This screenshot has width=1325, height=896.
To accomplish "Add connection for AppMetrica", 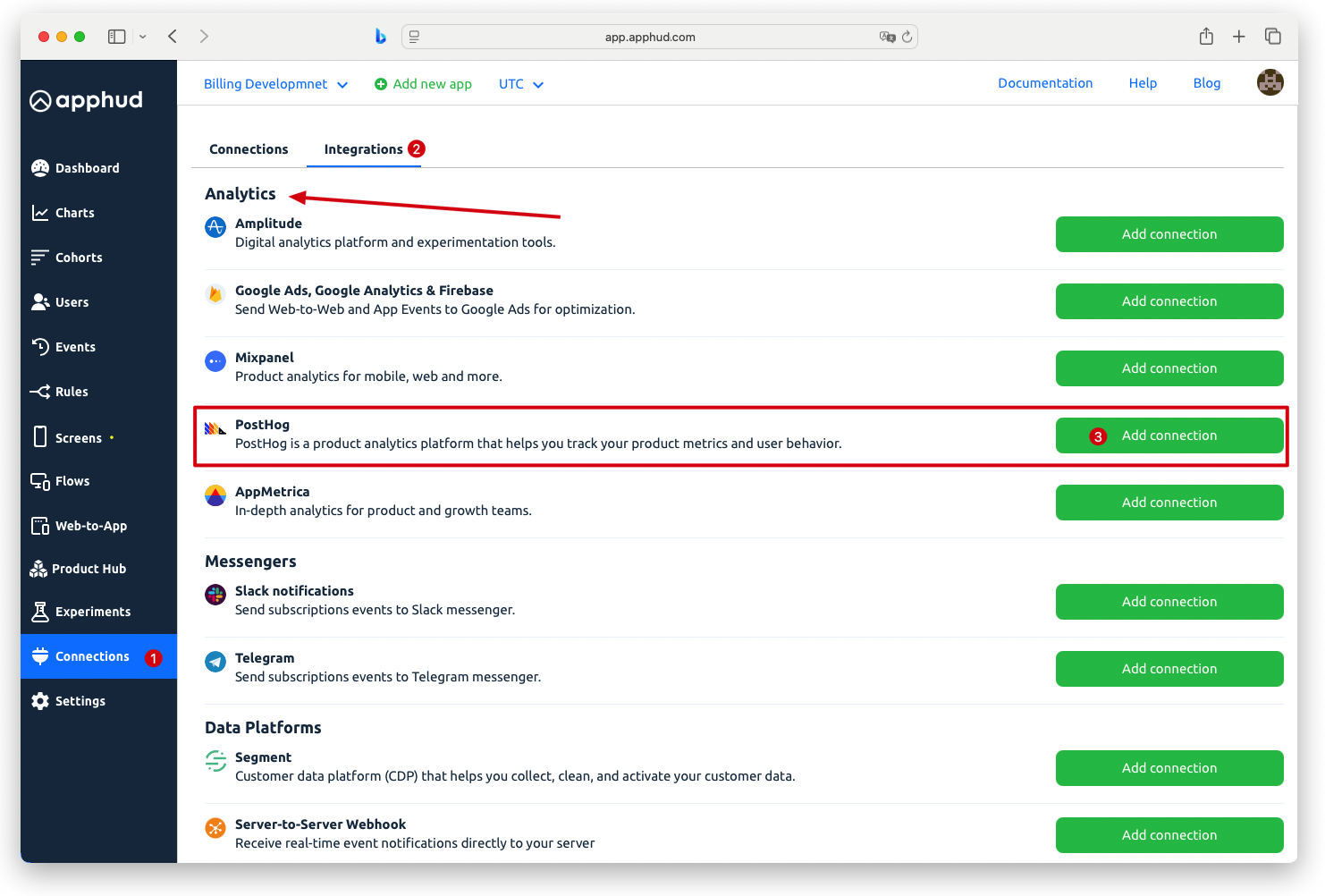I will tap(1169, 503).
